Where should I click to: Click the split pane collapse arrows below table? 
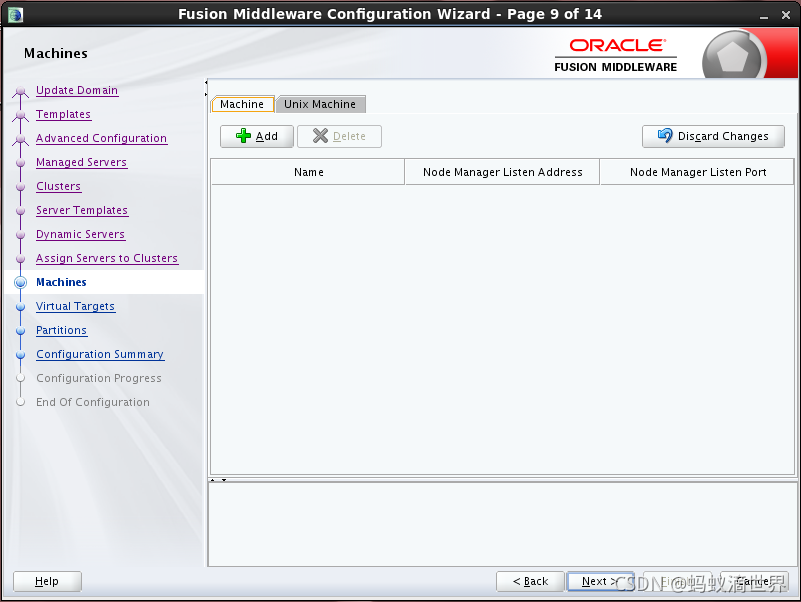point(218,480)
